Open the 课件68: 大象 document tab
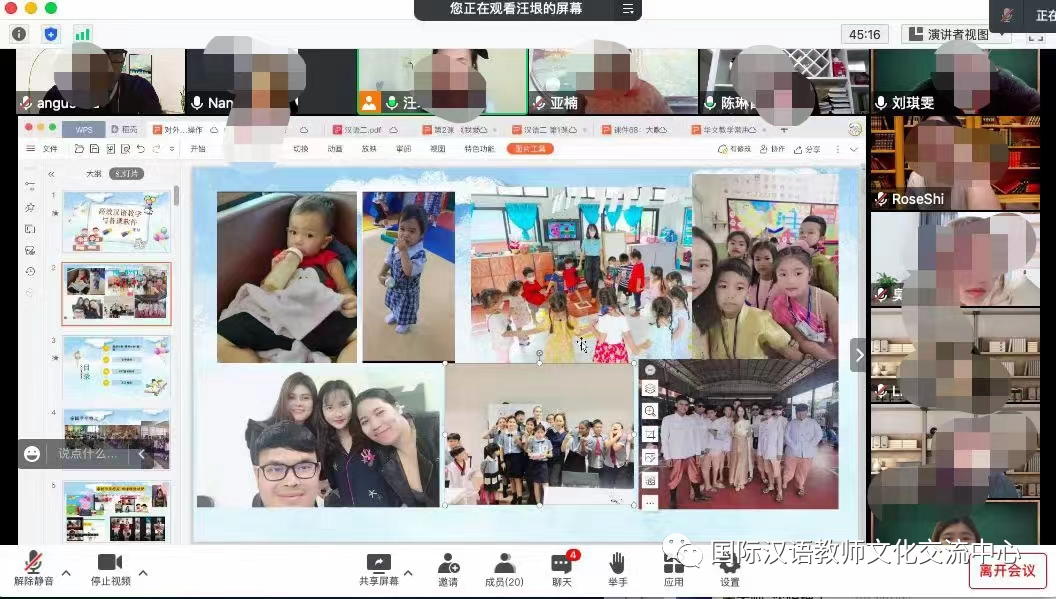 pos(635,129)
